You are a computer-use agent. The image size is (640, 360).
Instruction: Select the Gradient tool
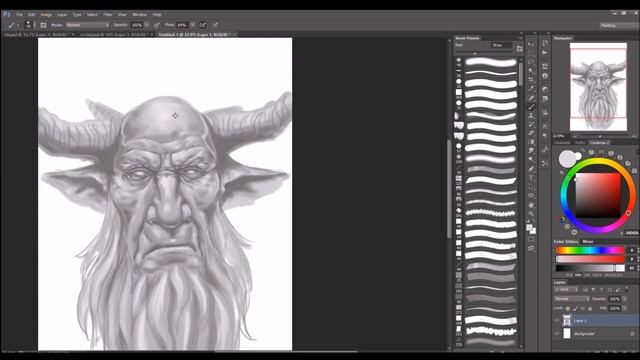(x=531, y=142)
